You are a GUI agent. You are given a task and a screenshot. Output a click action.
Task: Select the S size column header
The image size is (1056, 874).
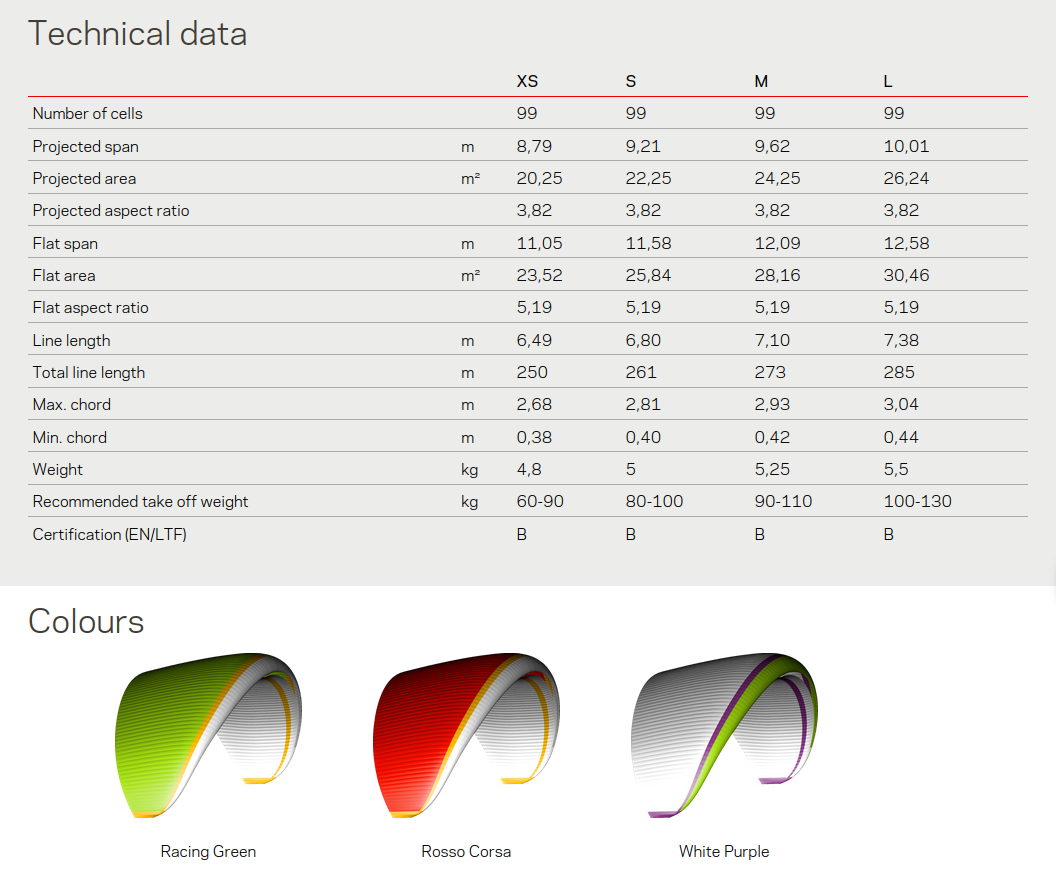point(631,81)
